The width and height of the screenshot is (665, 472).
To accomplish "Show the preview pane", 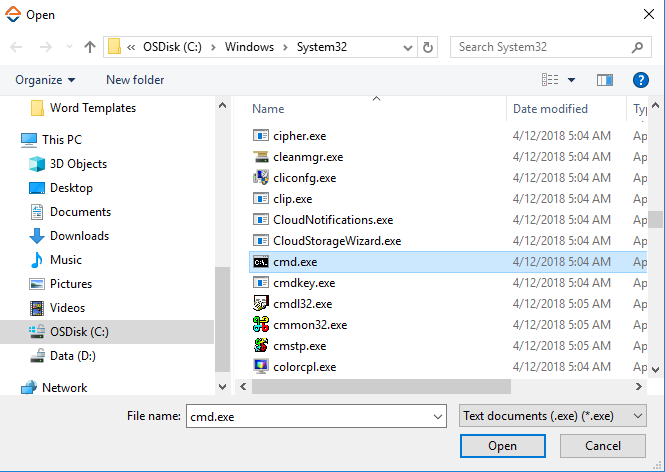I will pyautogui.click(x=604, y=80).
